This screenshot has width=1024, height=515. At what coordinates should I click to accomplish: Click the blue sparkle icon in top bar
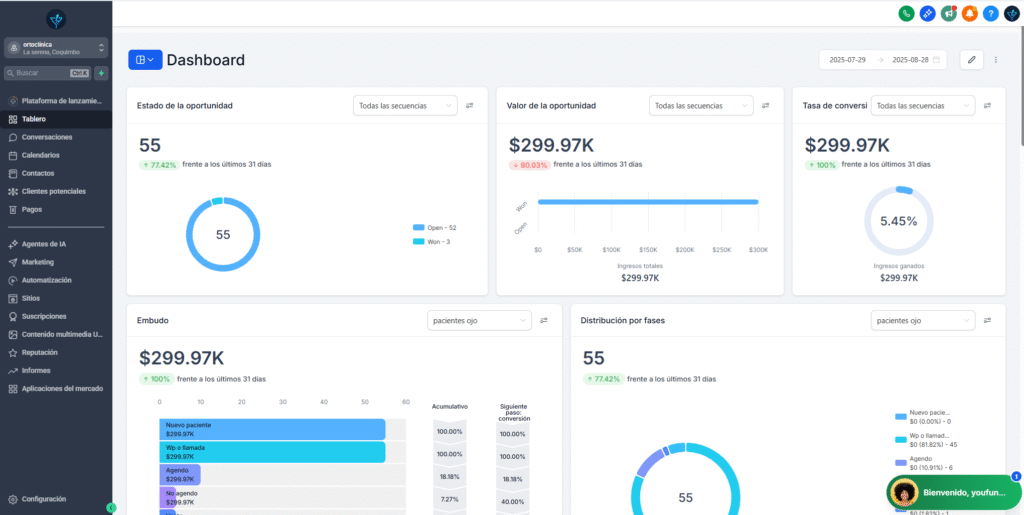pyautogui.click(x=928, y=14)
